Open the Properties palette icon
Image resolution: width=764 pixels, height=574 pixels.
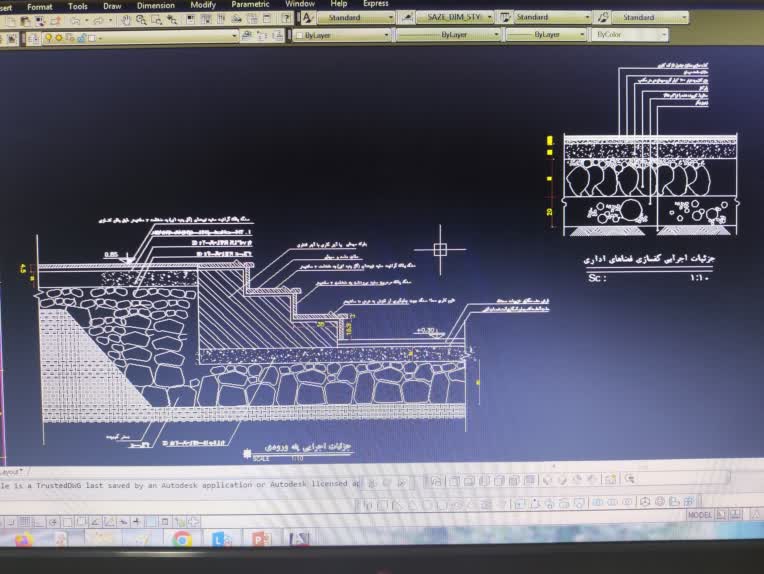tap(191, 19)
